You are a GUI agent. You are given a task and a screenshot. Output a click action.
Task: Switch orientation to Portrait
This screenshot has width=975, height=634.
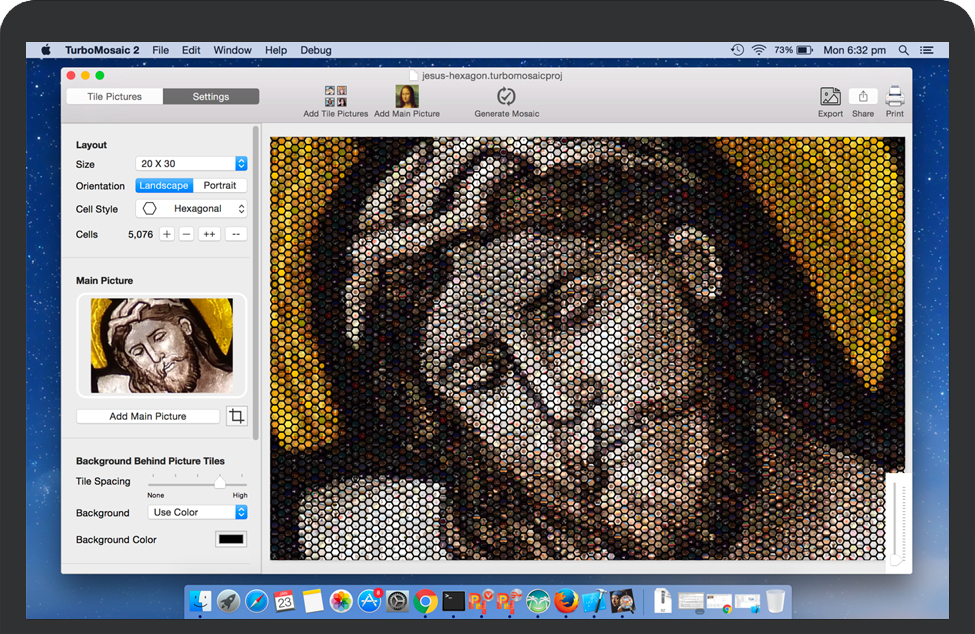(220, 186)
